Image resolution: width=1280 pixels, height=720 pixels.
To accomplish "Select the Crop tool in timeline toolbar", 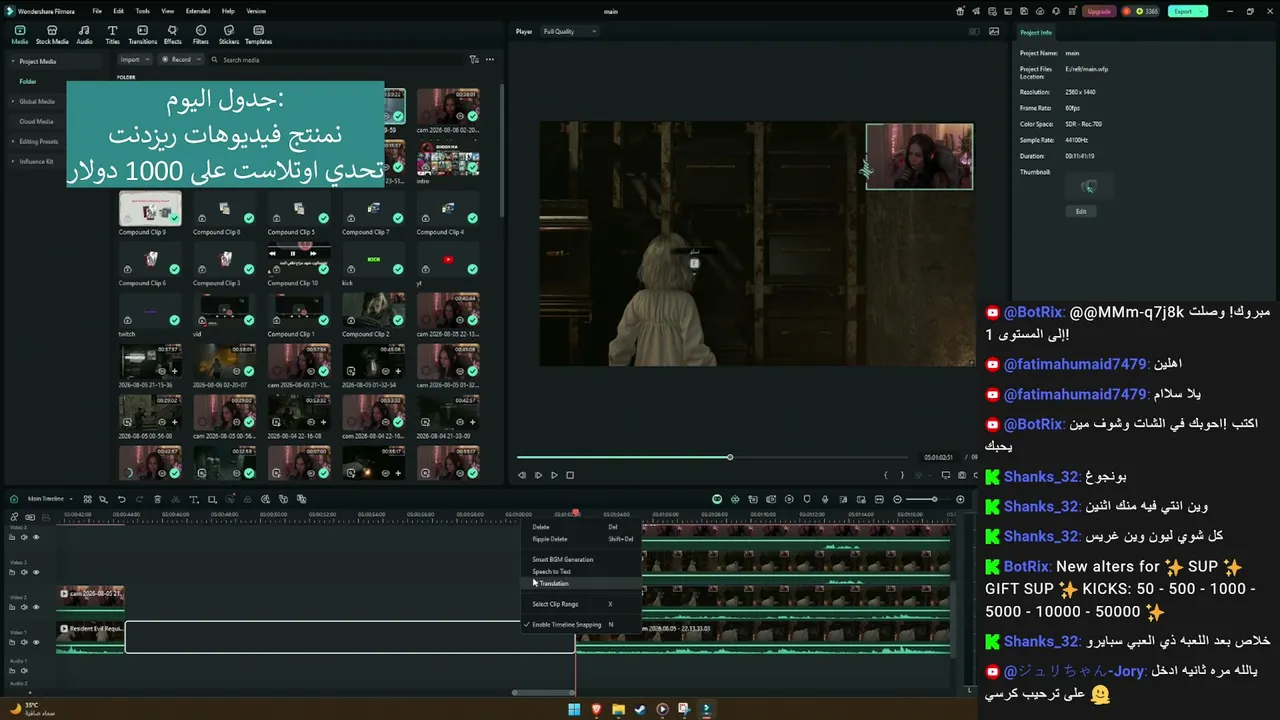I will pos(212,499).
